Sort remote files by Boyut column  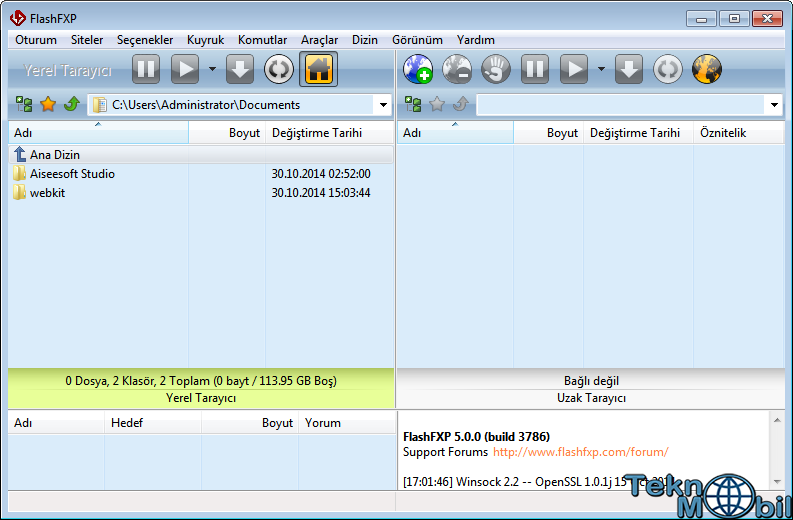tap(549, 133)
